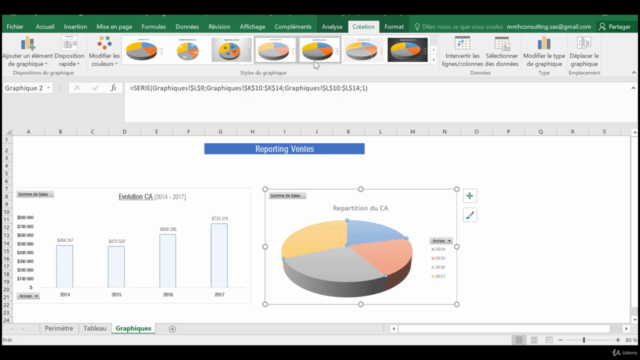Click the 2016 legend entry
Image resolution: width=640 pixels, height=360 pixels.
pos(438,267)
